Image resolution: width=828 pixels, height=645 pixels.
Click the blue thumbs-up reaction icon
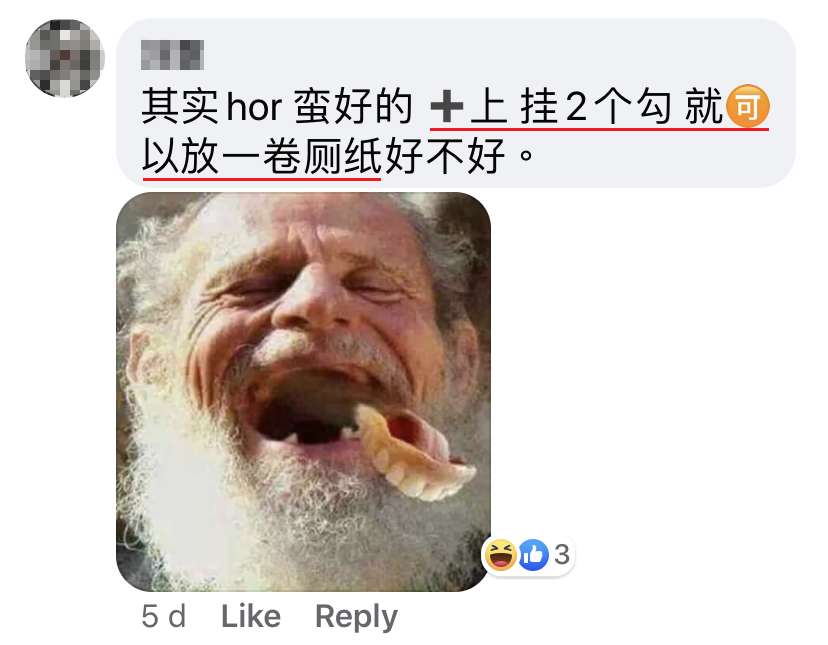point(533,555)
